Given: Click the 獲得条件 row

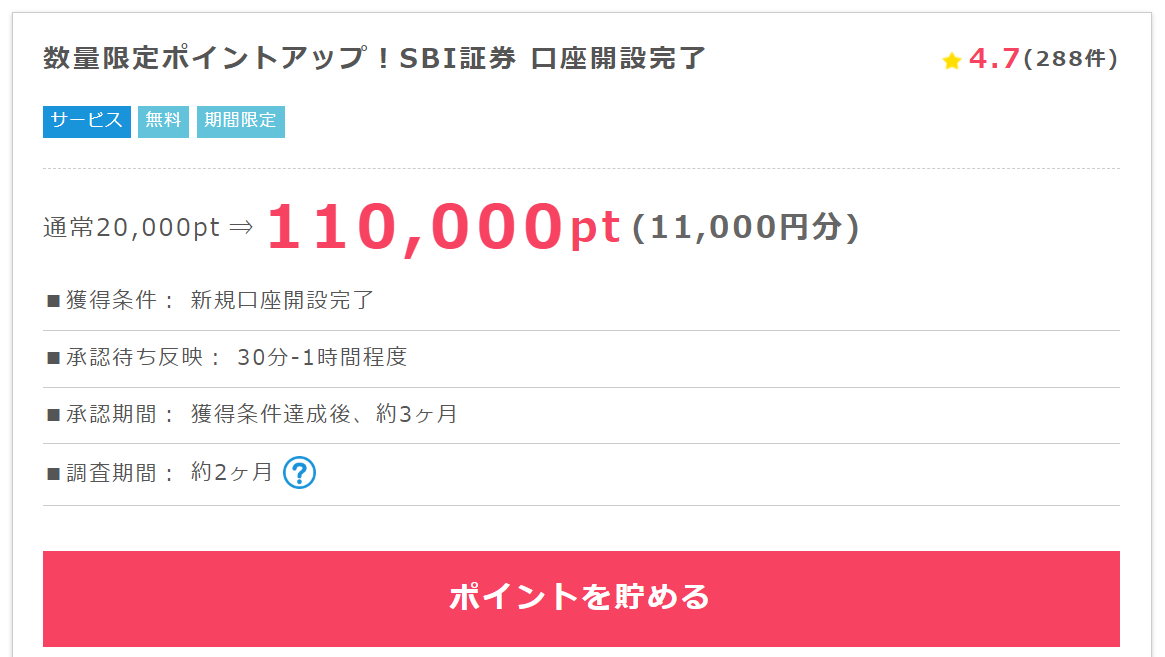Looking at the screenshot, I should click(x=581, y=300).
